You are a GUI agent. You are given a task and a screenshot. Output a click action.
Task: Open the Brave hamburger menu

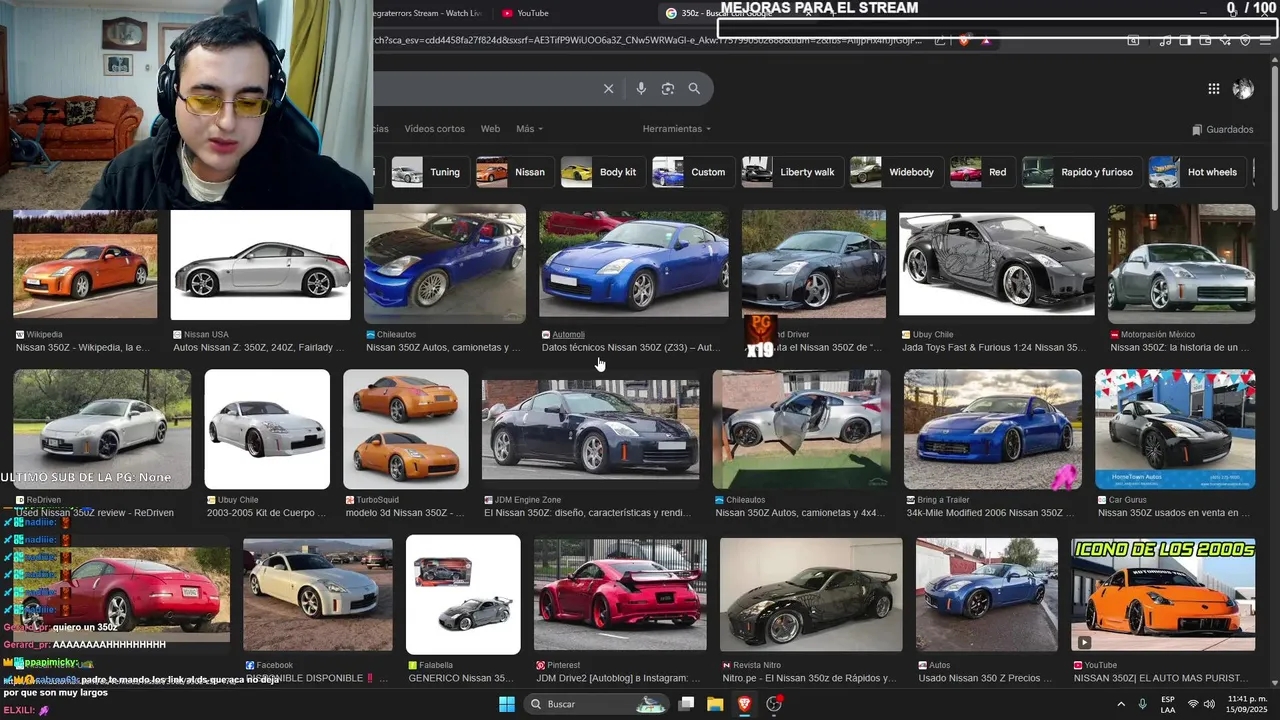click(1265, 41)
